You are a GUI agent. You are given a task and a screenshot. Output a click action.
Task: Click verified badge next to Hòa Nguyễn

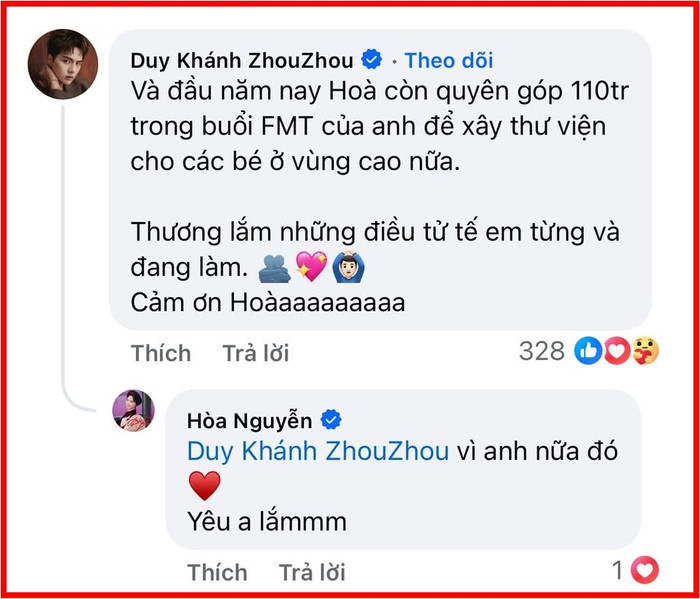point(331,420)
